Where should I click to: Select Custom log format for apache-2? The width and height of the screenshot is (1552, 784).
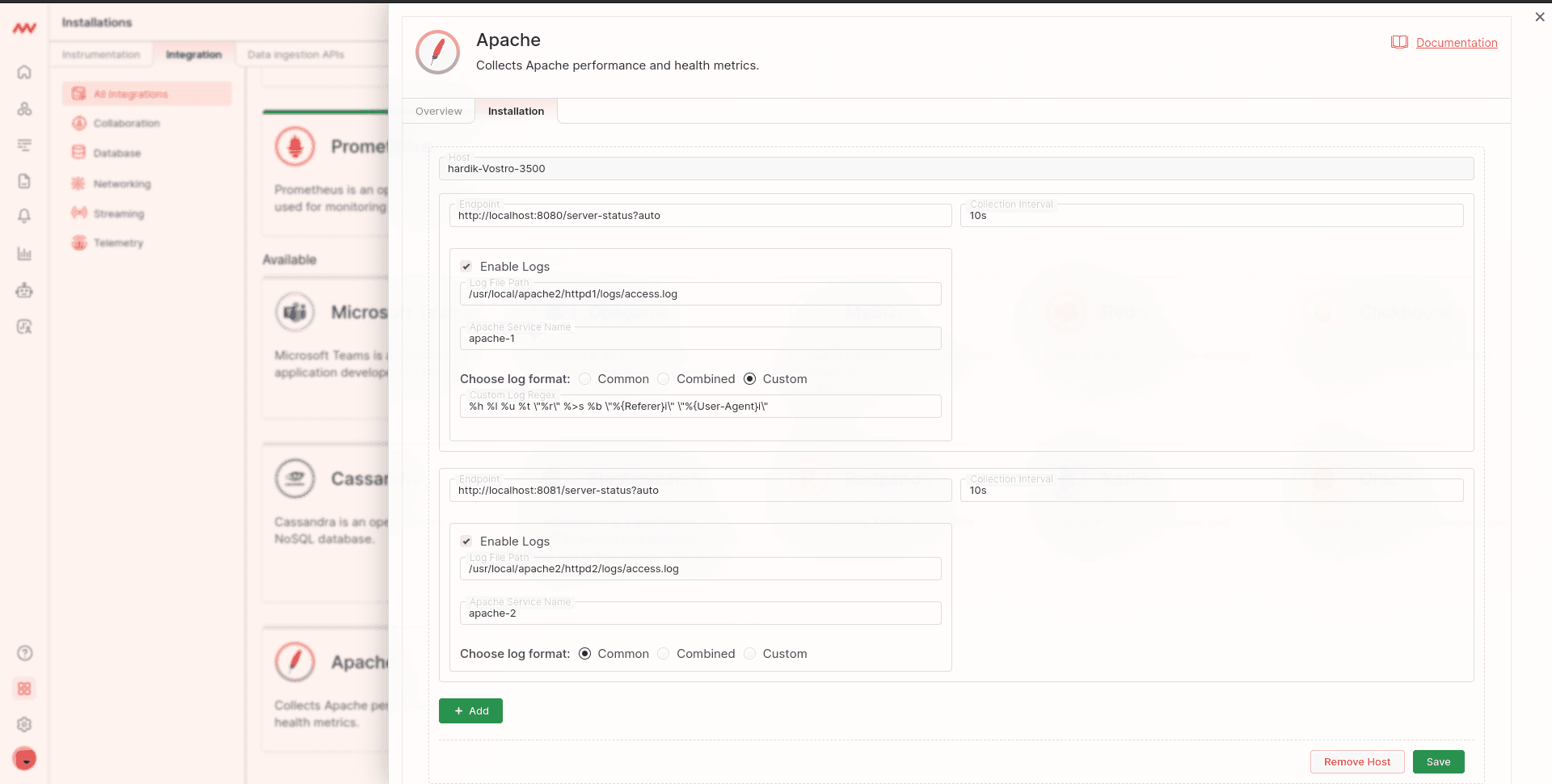[x=750, y=653]
